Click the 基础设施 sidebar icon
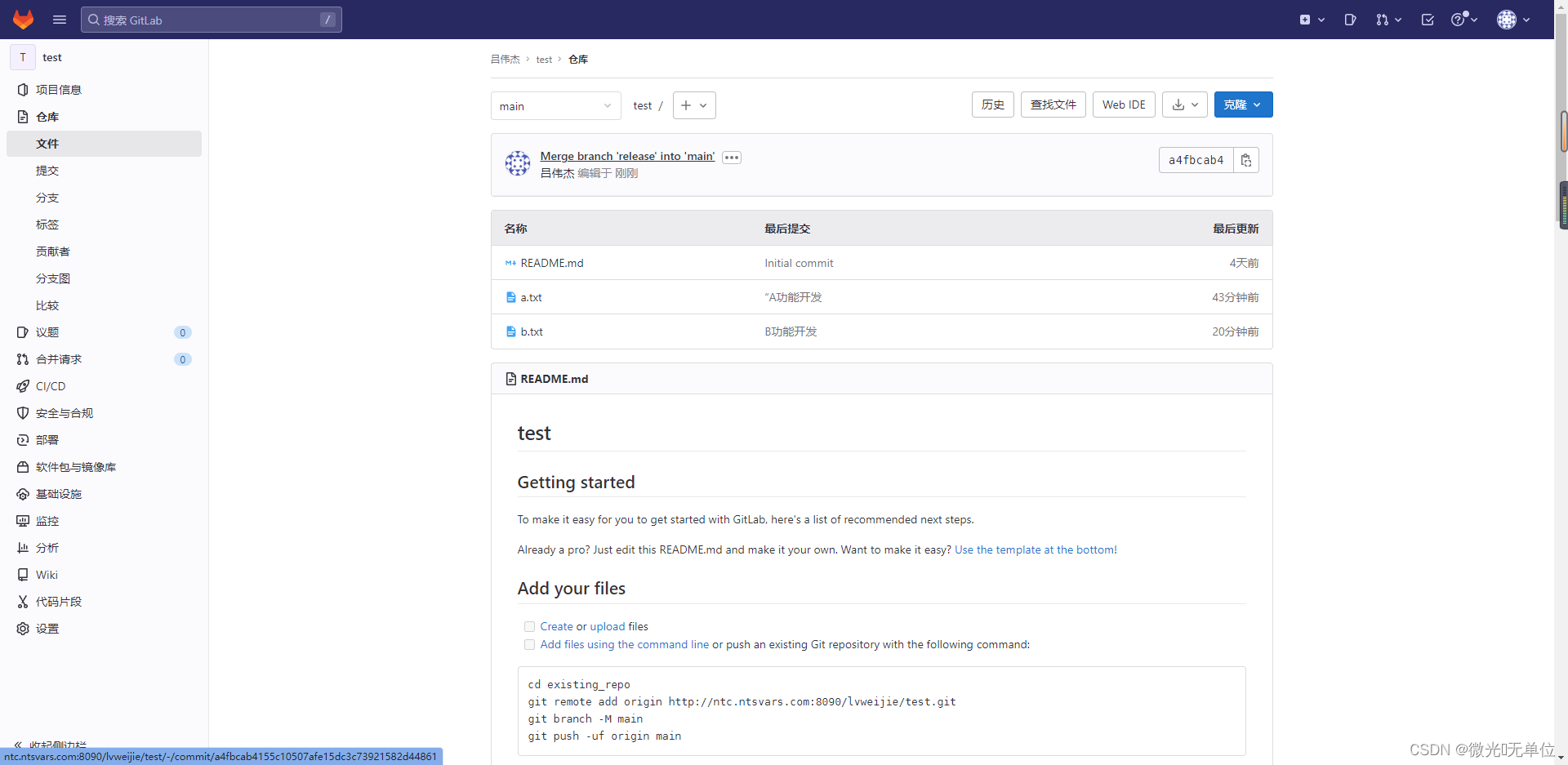 click(23, 494)
